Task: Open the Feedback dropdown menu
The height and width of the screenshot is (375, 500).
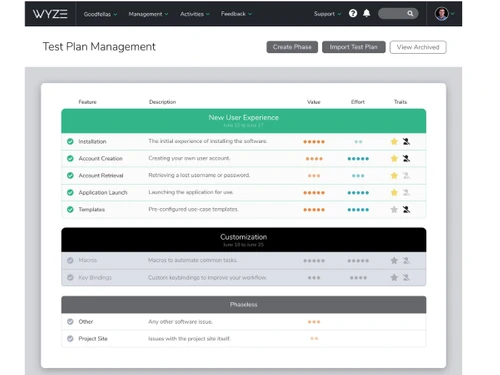Action: pyautogui.click(x=236, y=14)
